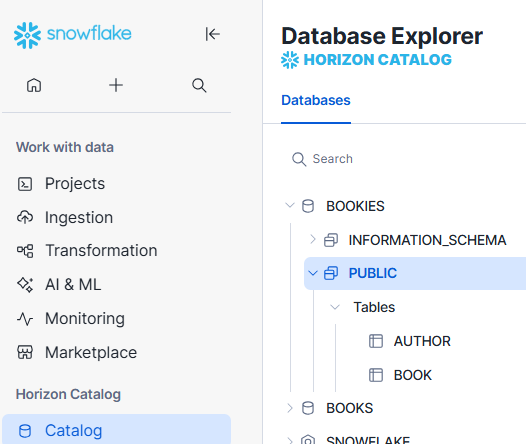Expand the INFORMATION_SCHEMA schema node
526x444 pixels.
coord(313,239)
